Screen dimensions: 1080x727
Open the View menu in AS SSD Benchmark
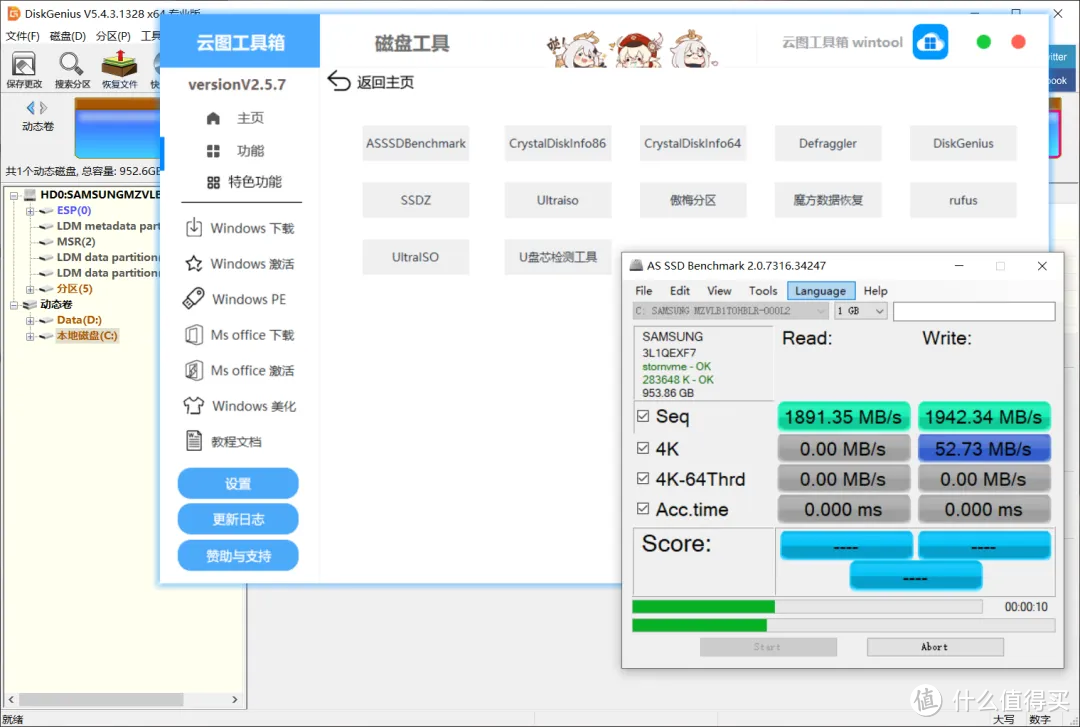tap(719, 291)
